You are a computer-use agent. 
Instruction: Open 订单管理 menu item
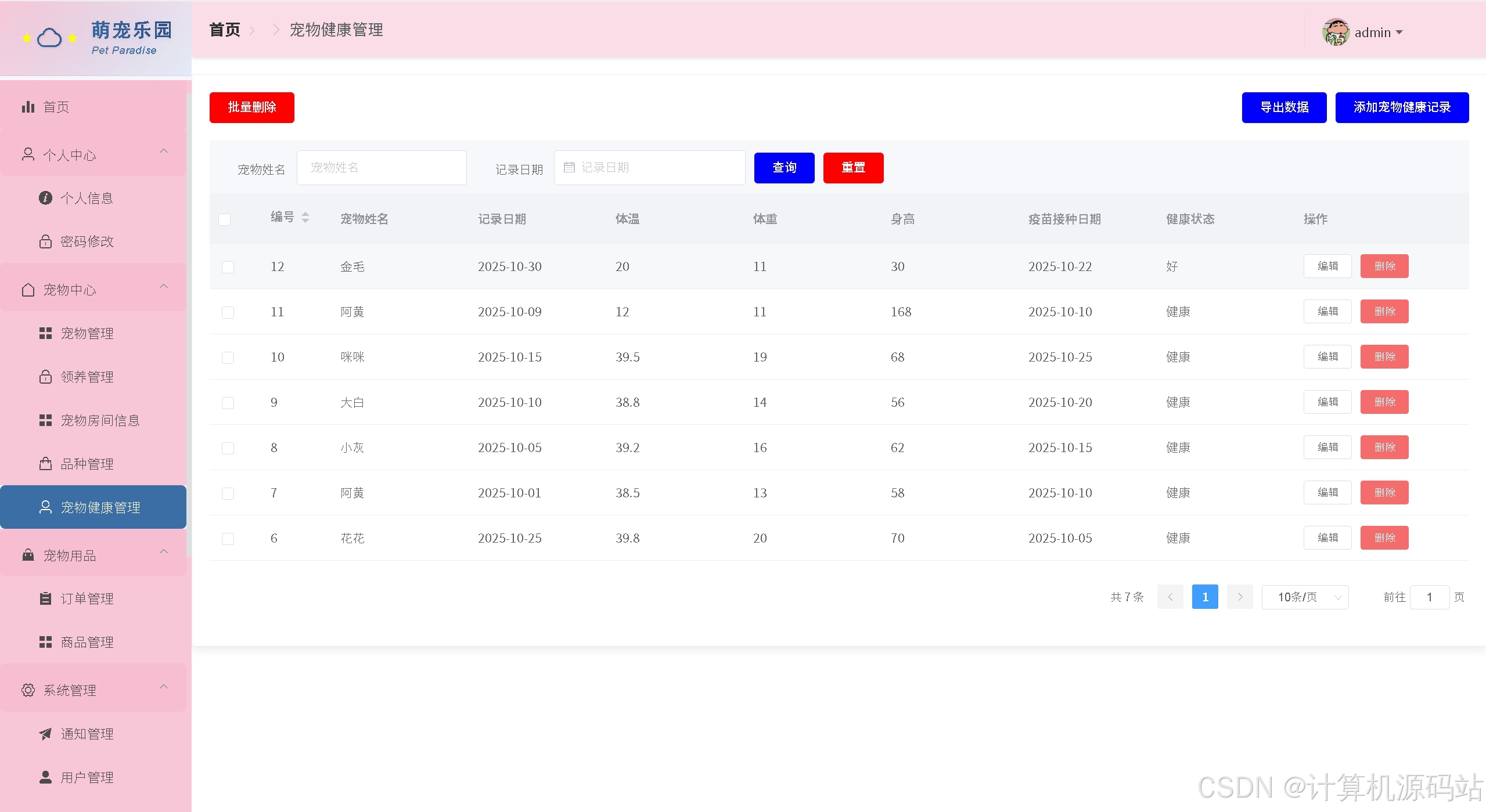coord(93,598)
